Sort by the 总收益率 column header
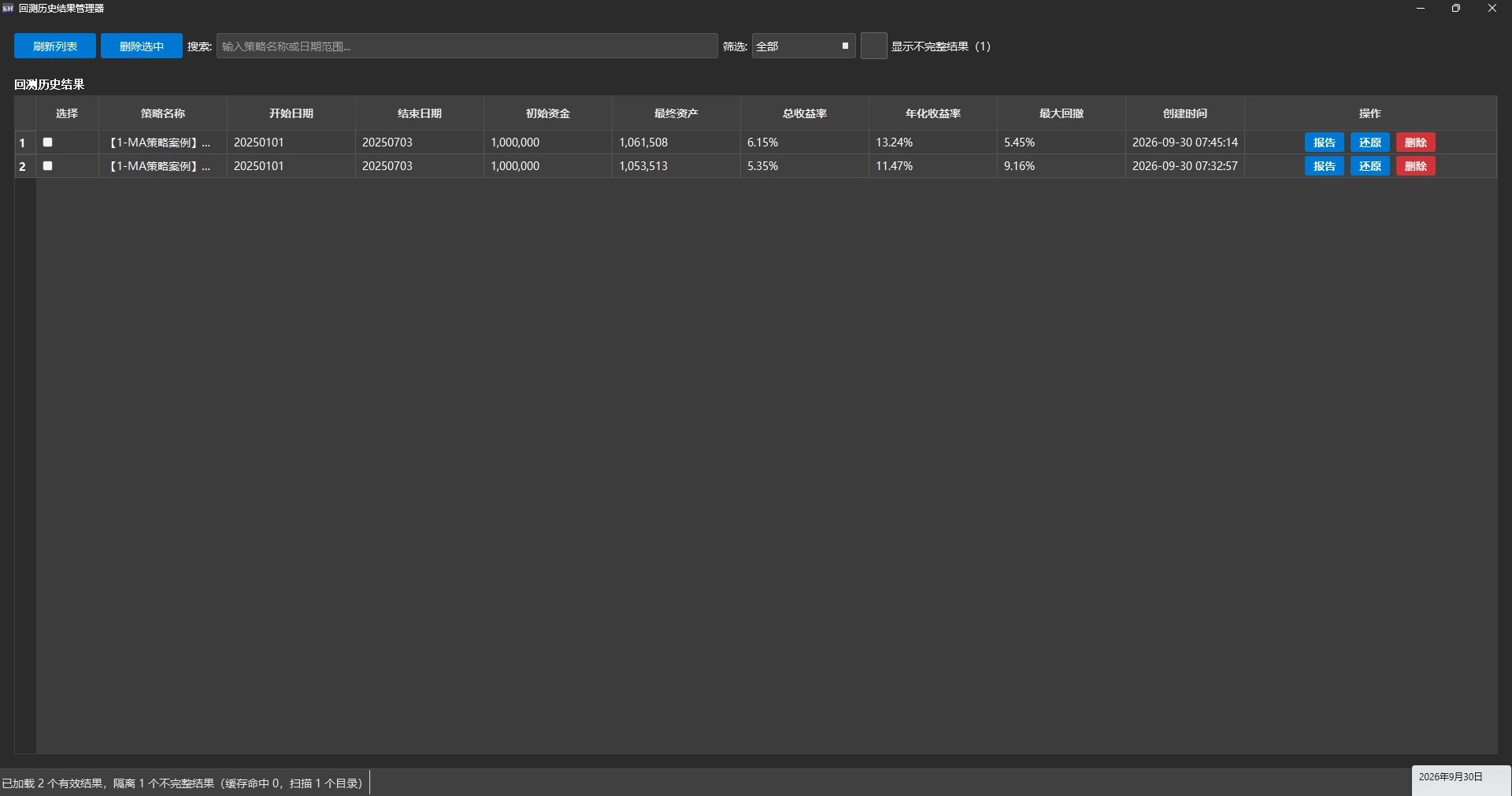Viewport: 1512px width, 796px height. [805, 113]
